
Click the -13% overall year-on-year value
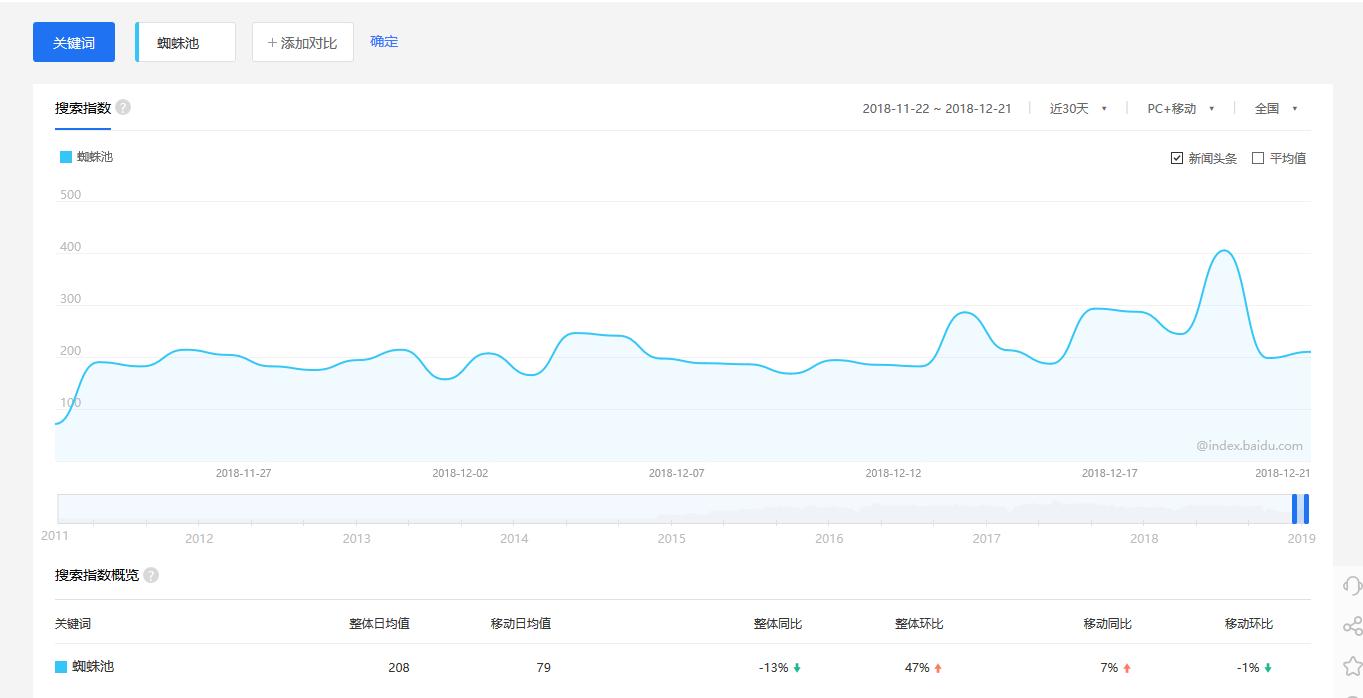774,668
